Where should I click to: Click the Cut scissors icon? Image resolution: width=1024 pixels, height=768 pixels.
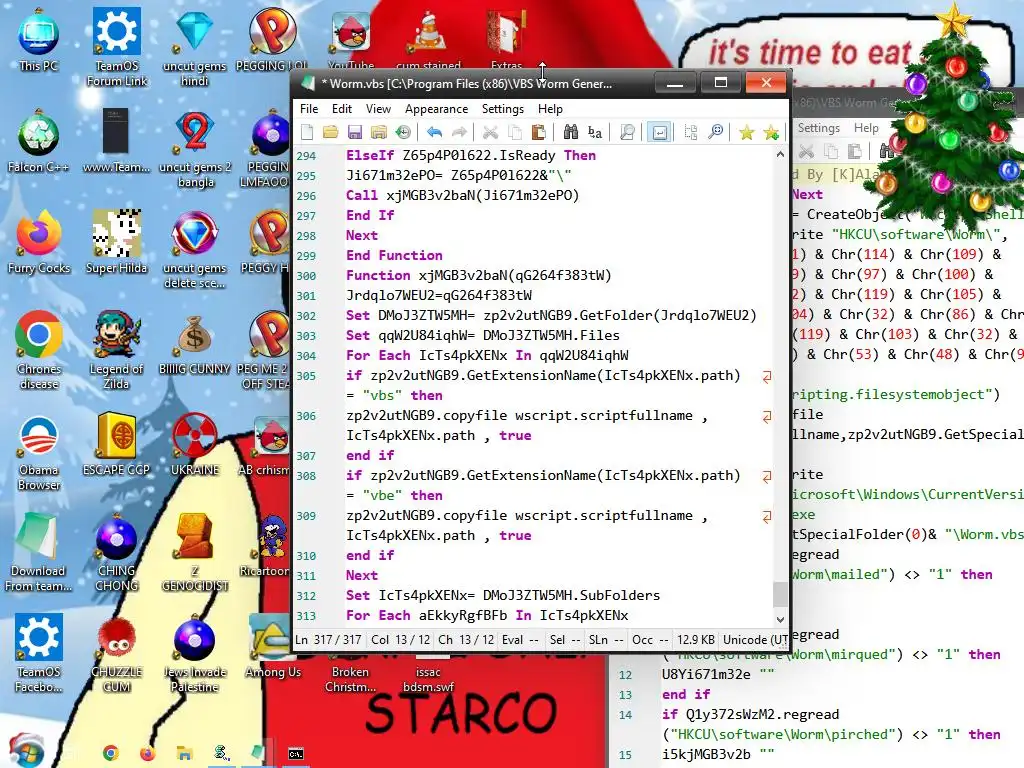pyautogui.click(x=490, y=133)
